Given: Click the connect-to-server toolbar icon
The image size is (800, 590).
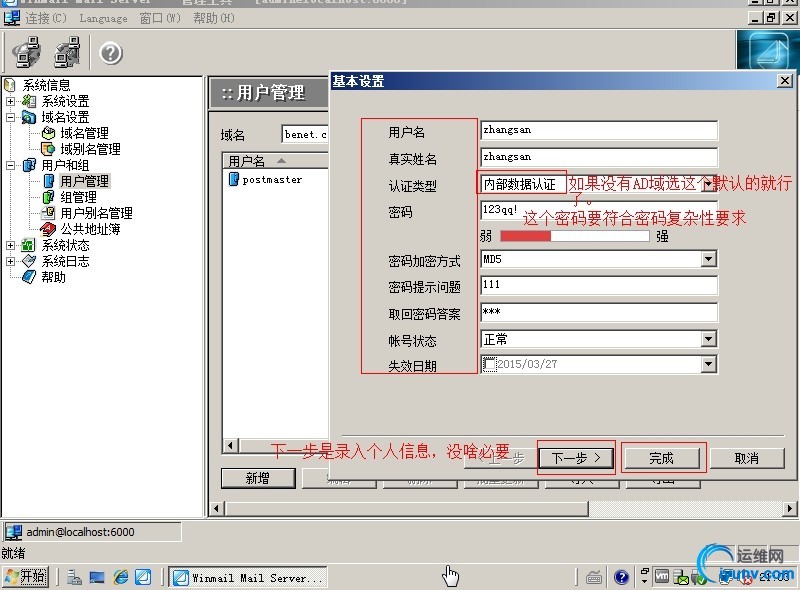Looking at the screenshot, I should pos(27,52).
